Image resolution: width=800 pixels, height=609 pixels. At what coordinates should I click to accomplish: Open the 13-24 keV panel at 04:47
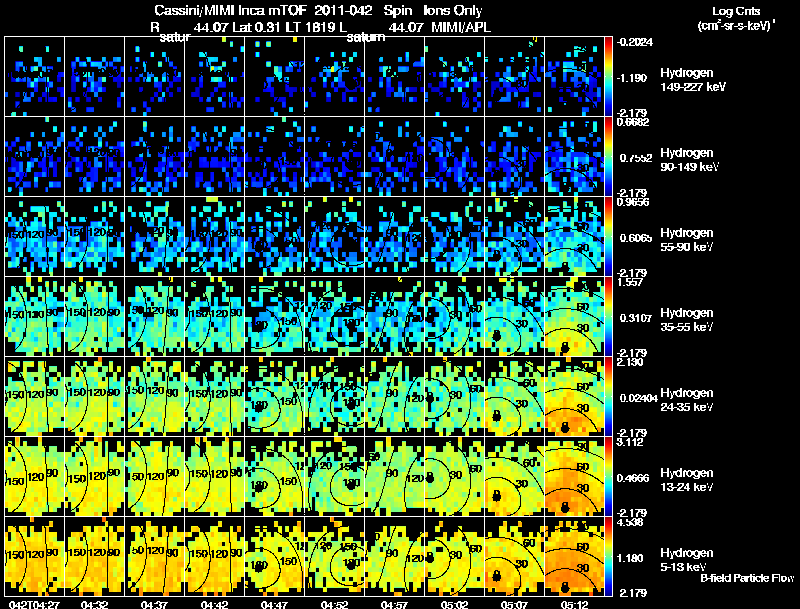274,476
